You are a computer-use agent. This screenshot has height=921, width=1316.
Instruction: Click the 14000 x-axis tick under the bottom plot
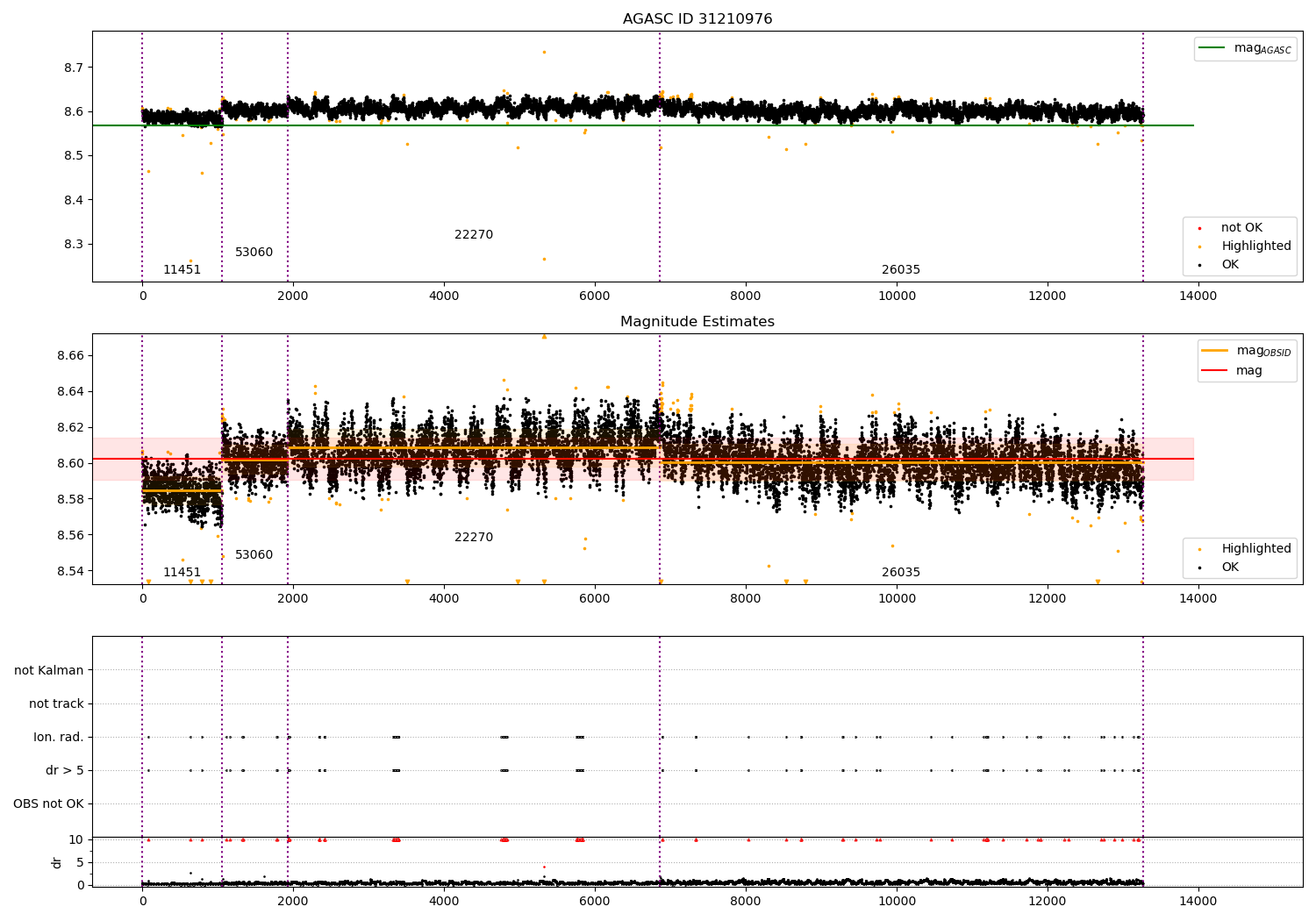(x=1198, y=901)
